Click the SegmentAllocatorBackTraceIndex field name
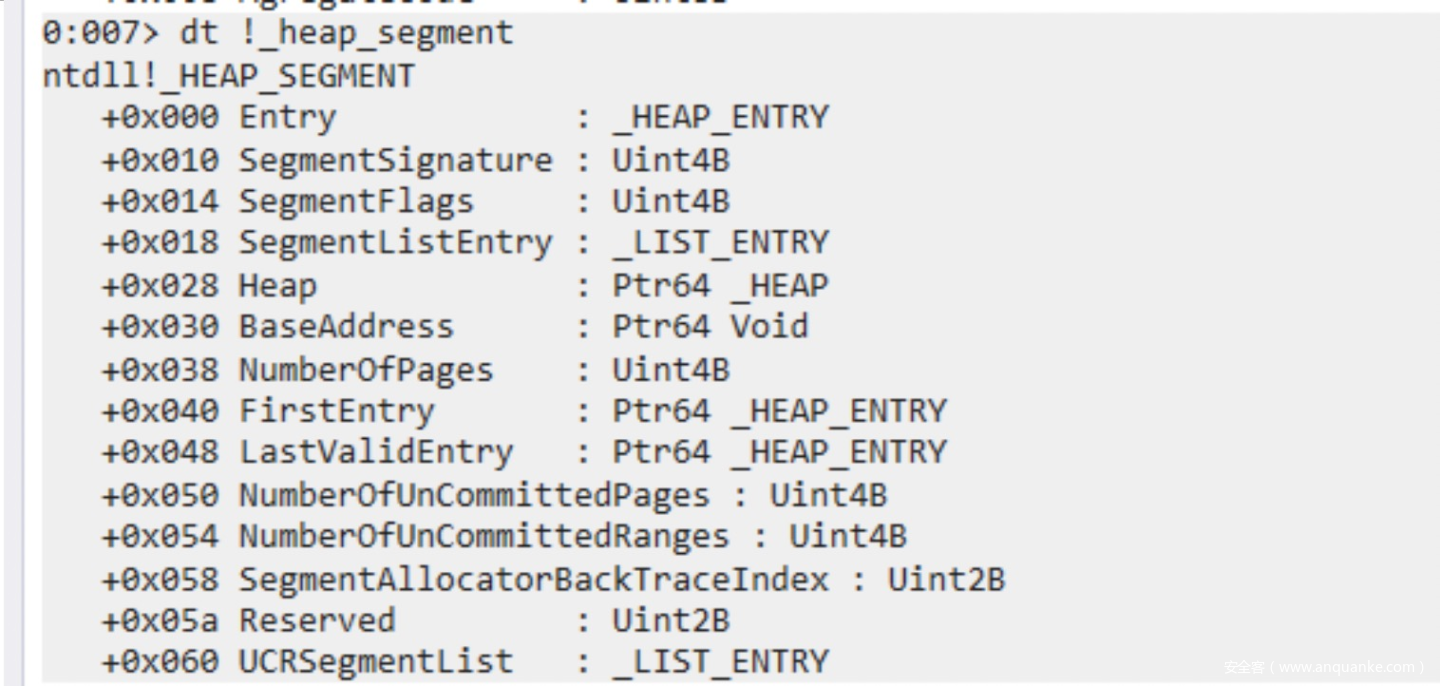This screenshot has height=686, width=1440. tap(533, 579)
